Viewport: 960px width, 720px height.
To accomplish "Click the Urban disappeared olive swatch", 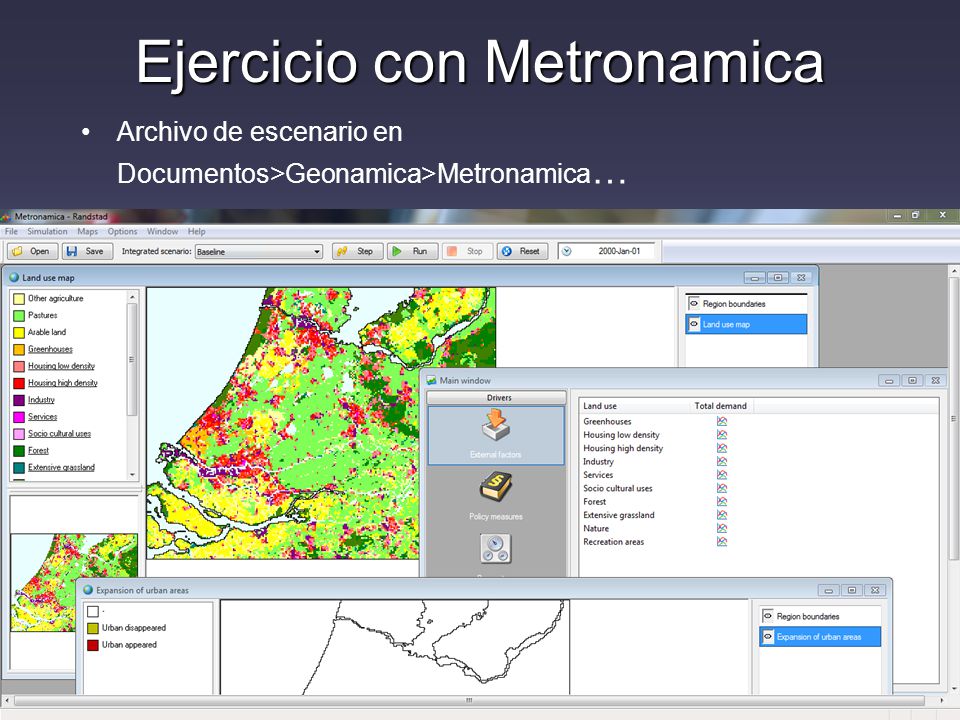I will coord(92,628).
